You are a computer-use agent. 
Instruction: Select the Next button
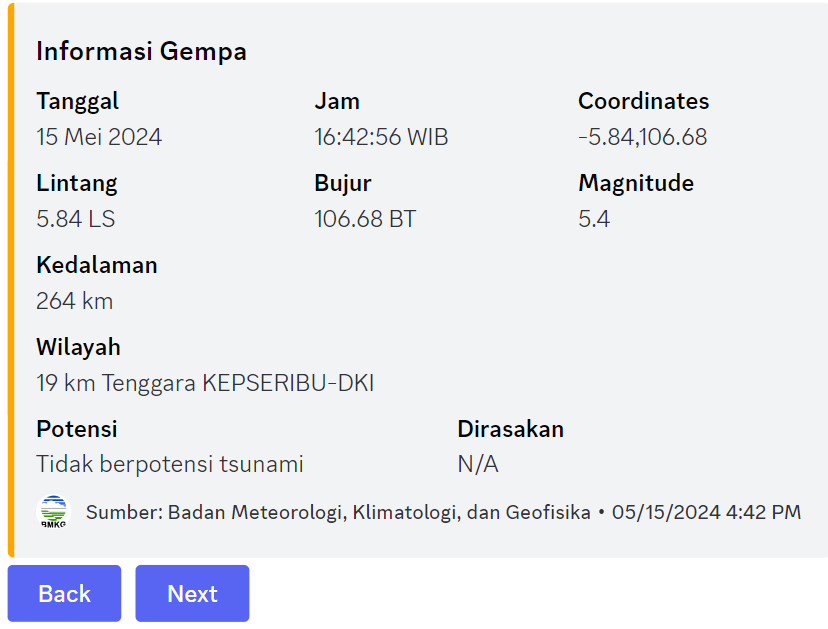point(192,593)
